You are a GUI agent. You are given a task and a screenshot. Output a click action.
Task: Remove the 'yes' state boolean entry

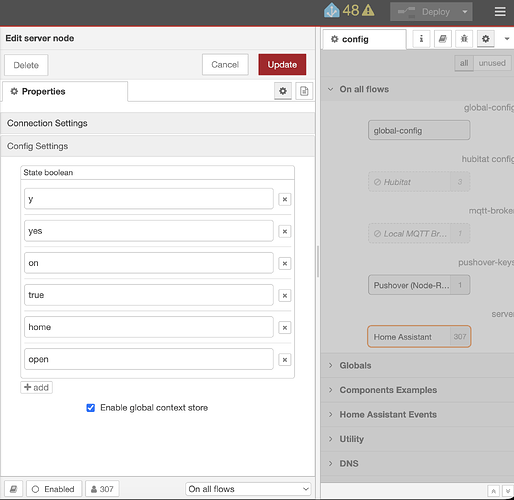point(285,231)
